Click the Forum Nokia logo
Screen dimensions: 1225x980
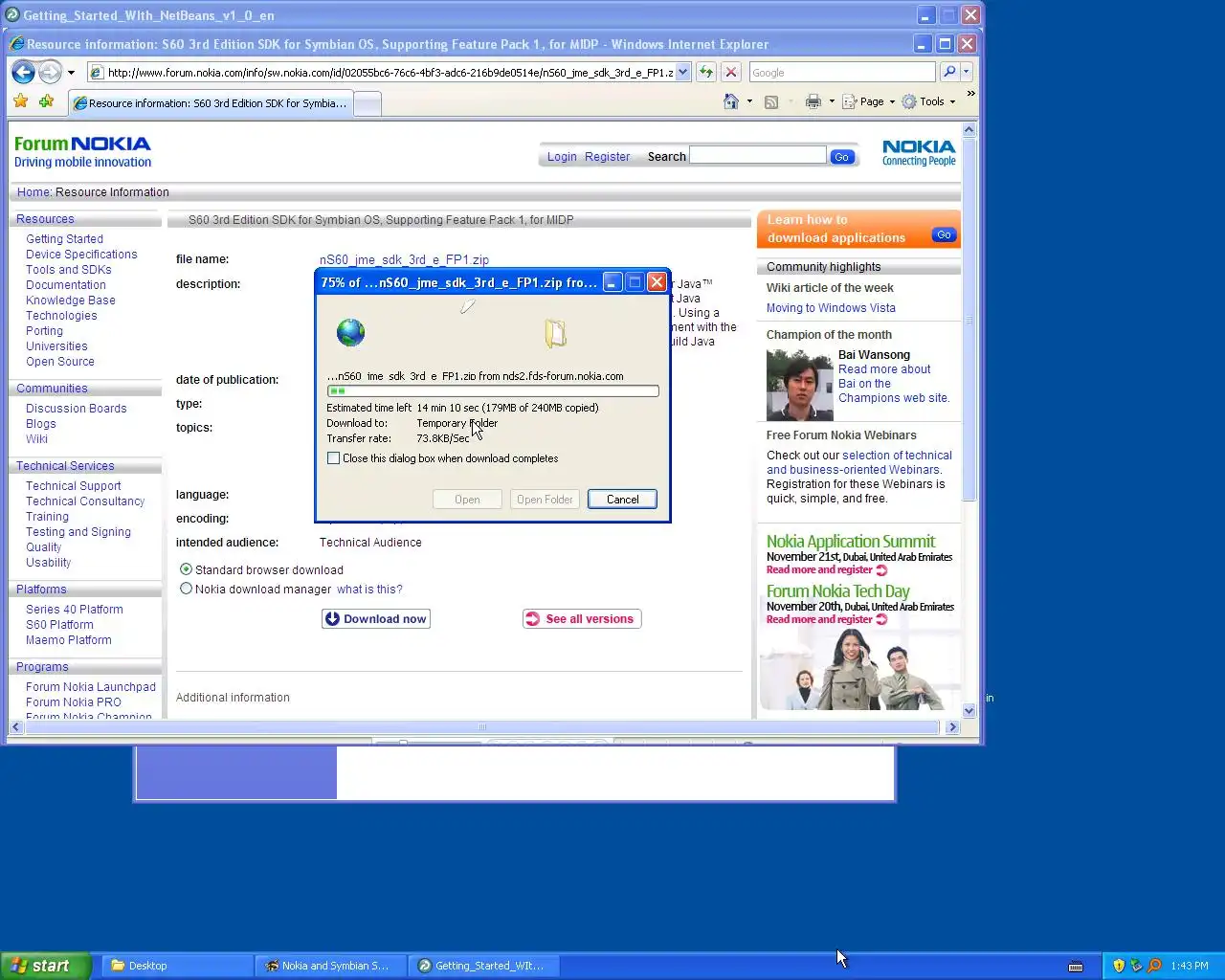point(82,151)
